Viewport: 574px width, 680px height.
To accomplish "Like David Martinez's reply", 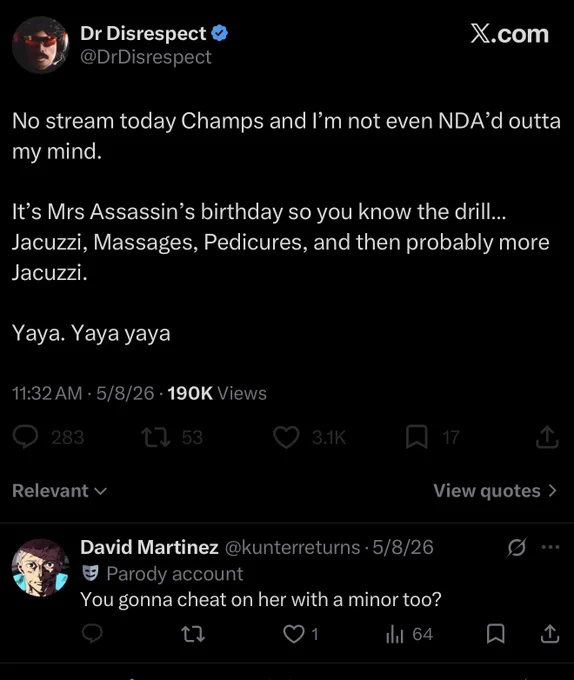I will 294,634.
